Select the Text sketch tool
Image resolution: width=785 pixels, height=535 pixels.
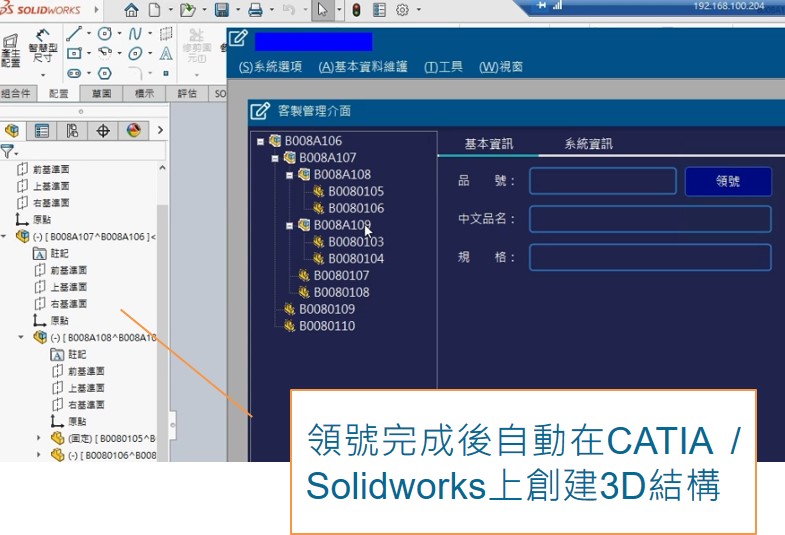tap(166, 53)
